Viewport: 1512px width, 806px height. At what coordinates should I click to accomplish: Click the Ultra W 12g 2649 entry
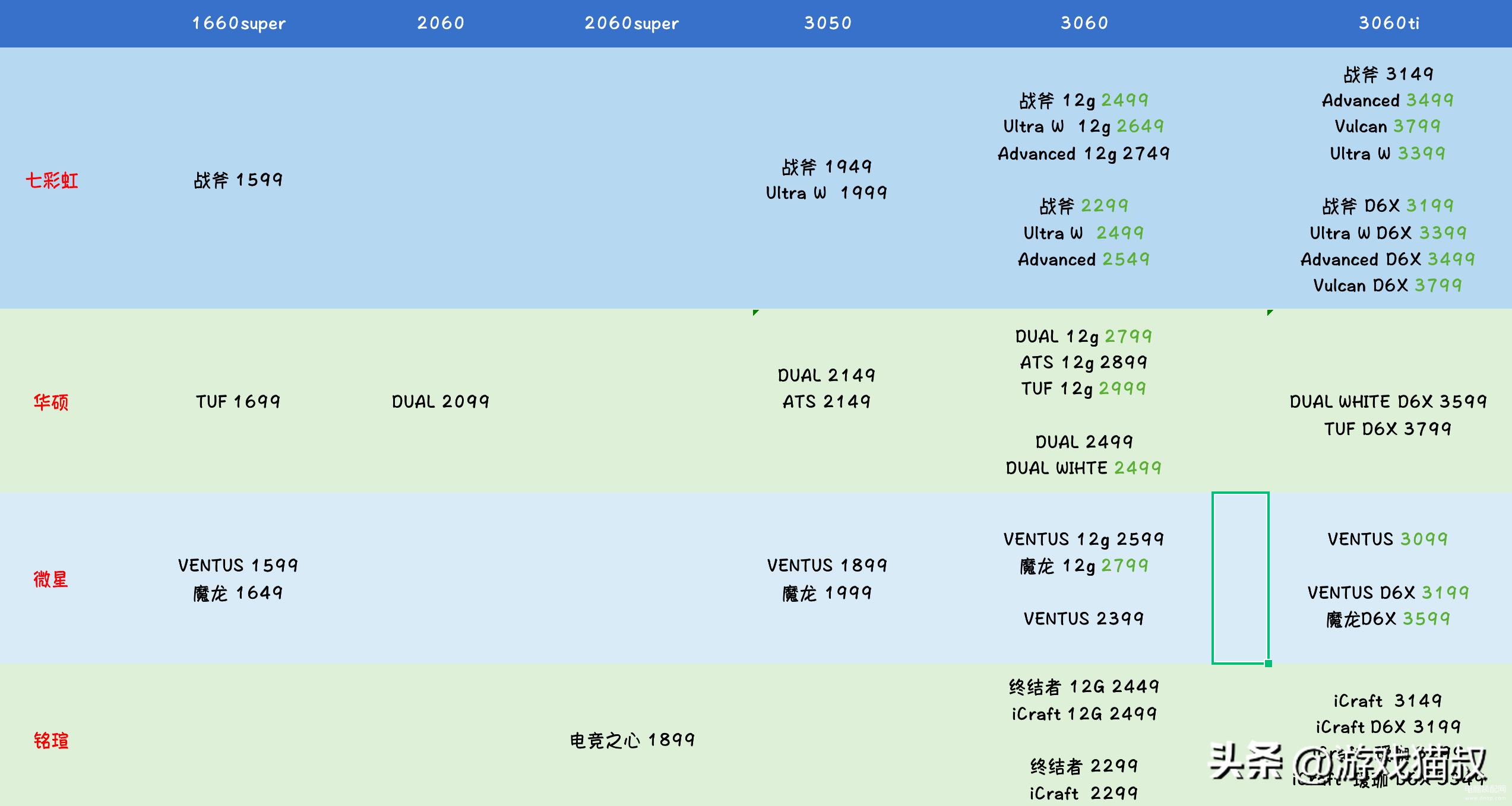point(1084,126)
